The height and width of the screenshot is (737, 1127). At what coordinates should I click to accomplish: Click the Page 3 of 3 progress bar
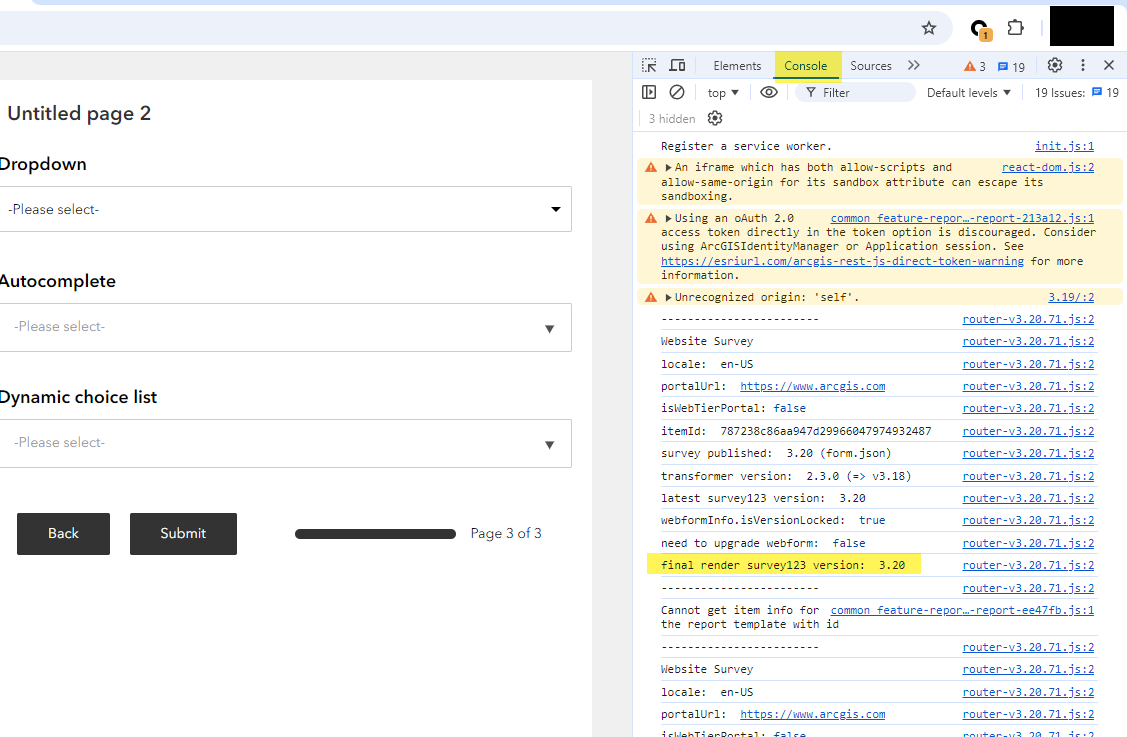tap(375, 534)
